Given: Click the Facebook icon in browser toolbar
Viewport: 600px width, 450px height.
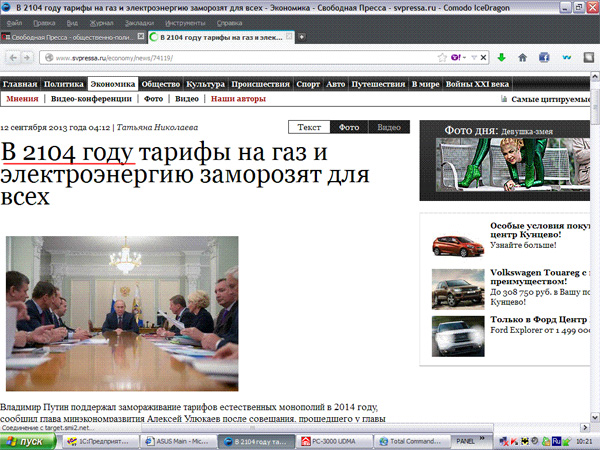Looking at the screenshot, I should (x=545, y=58).
